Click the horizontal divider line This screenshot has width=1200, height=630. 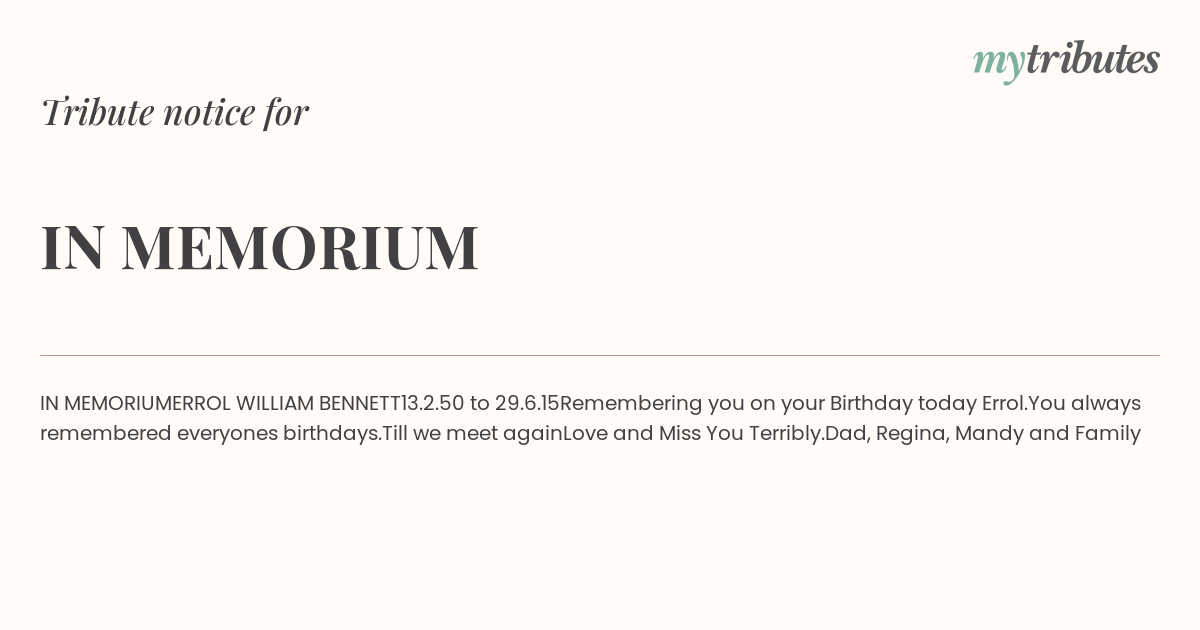(600, 355)
